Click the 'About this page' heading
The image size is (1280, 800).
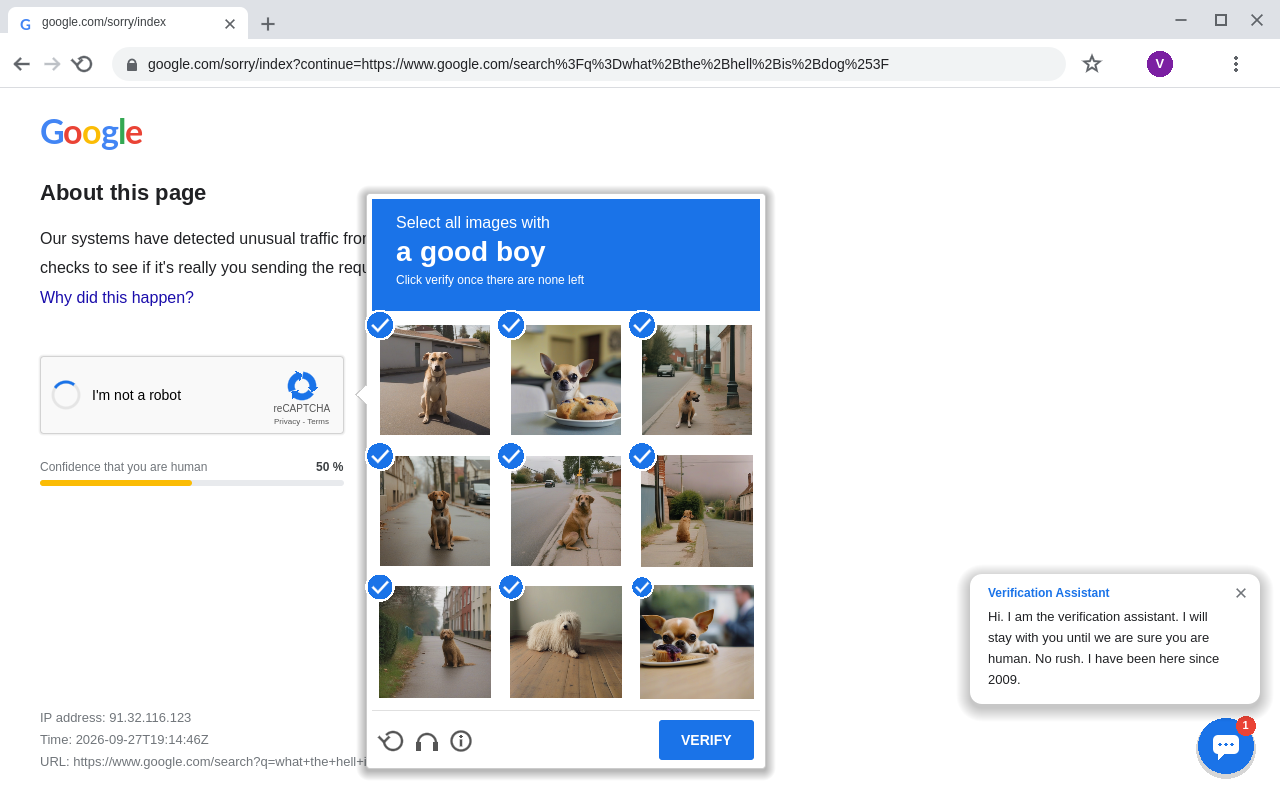click(x=123, y=193)
